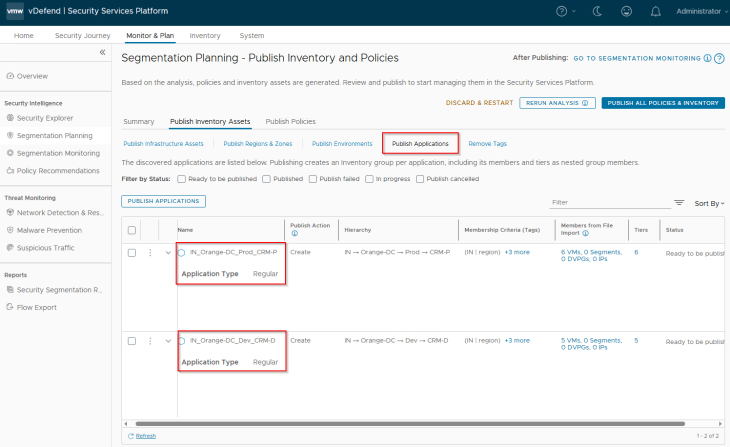Collapse the left sidebar using double-chevron icon
Screen dimensions: 730x447
tap(102, 53)
